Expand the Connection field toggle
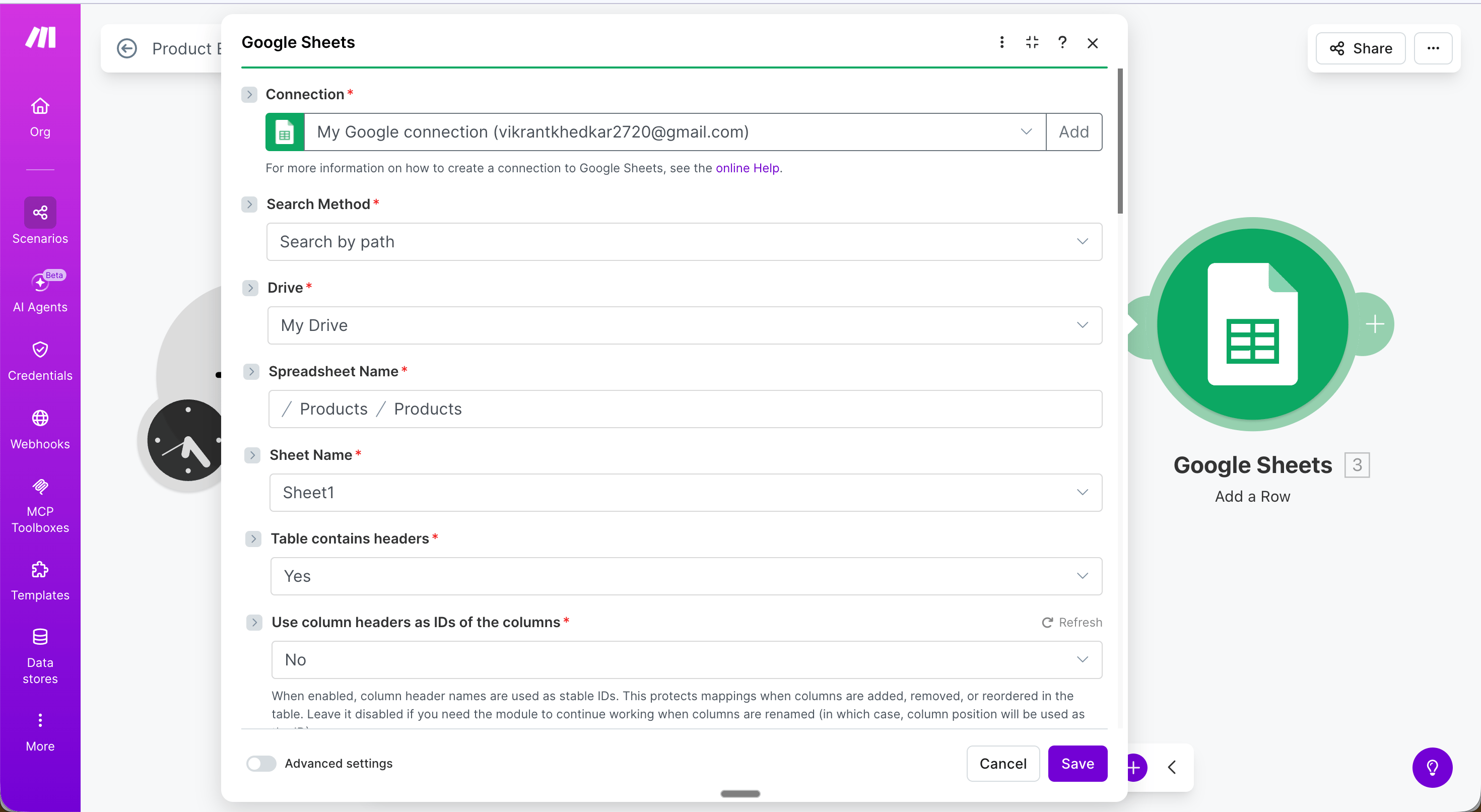Image resolution: width=1481 pixels, height=812 pixels. pos(249,94)
